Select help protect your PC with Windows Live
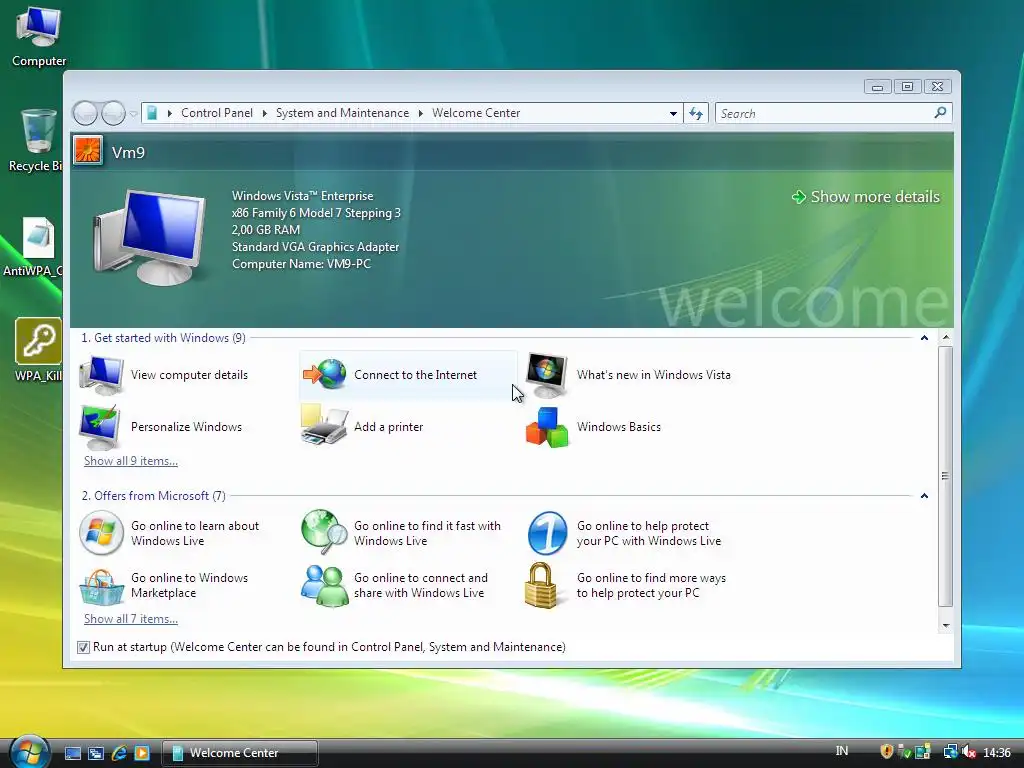 click(648, 533)
